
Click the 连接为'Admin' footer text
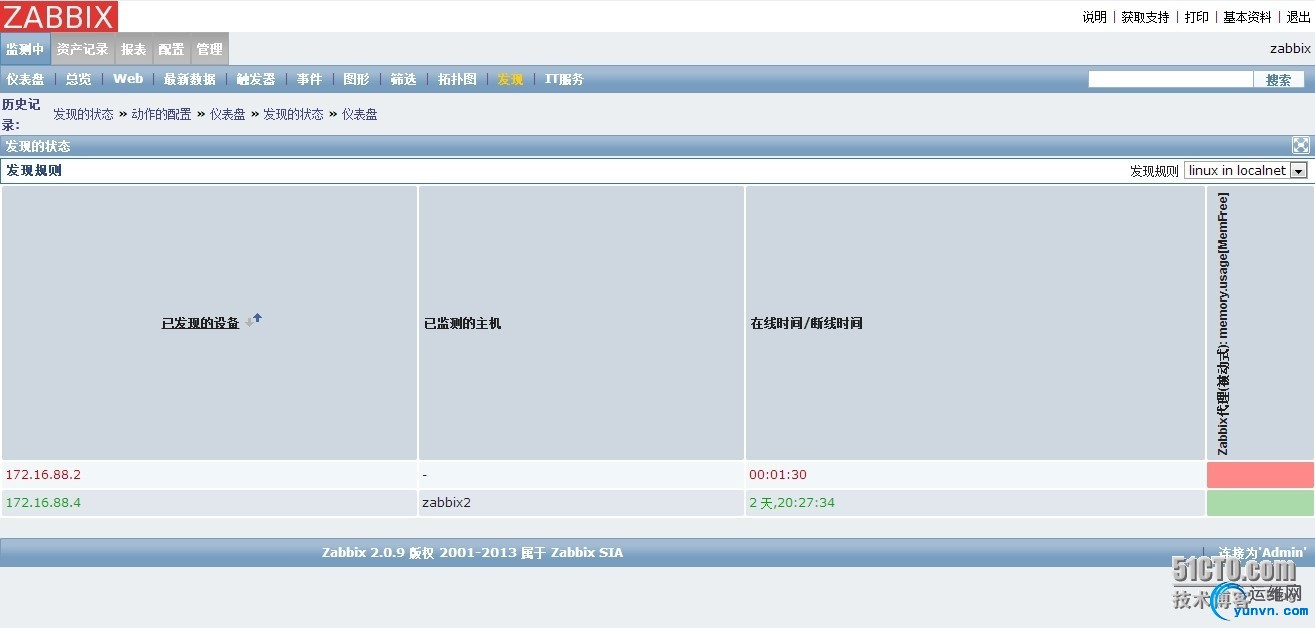pos(1262,552)
